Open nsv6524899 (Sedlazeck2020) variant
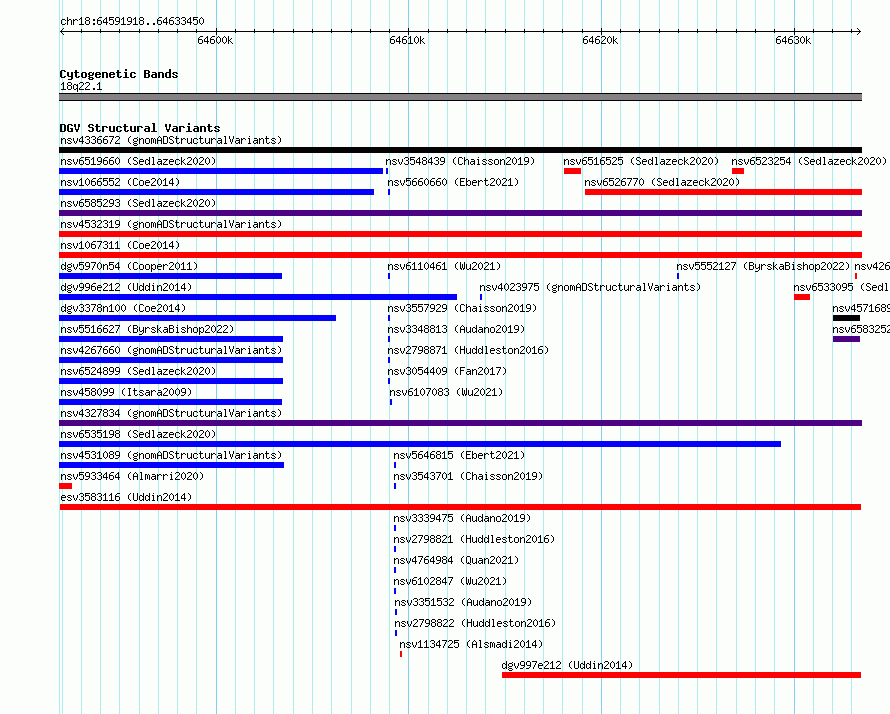Viewport: 890px width, 714px height. pos(138,371)
